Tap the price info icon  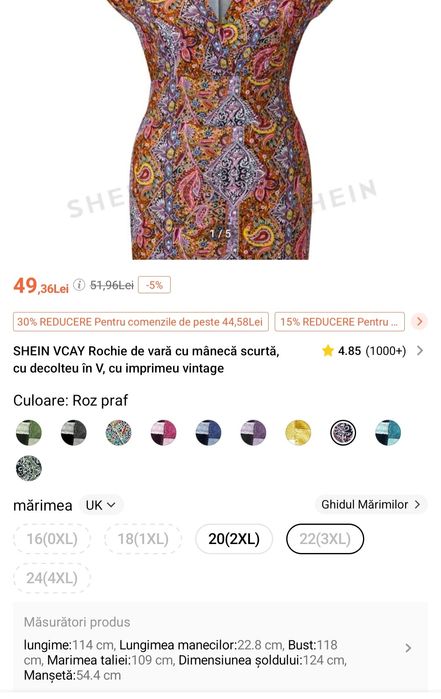pos(79,285)
